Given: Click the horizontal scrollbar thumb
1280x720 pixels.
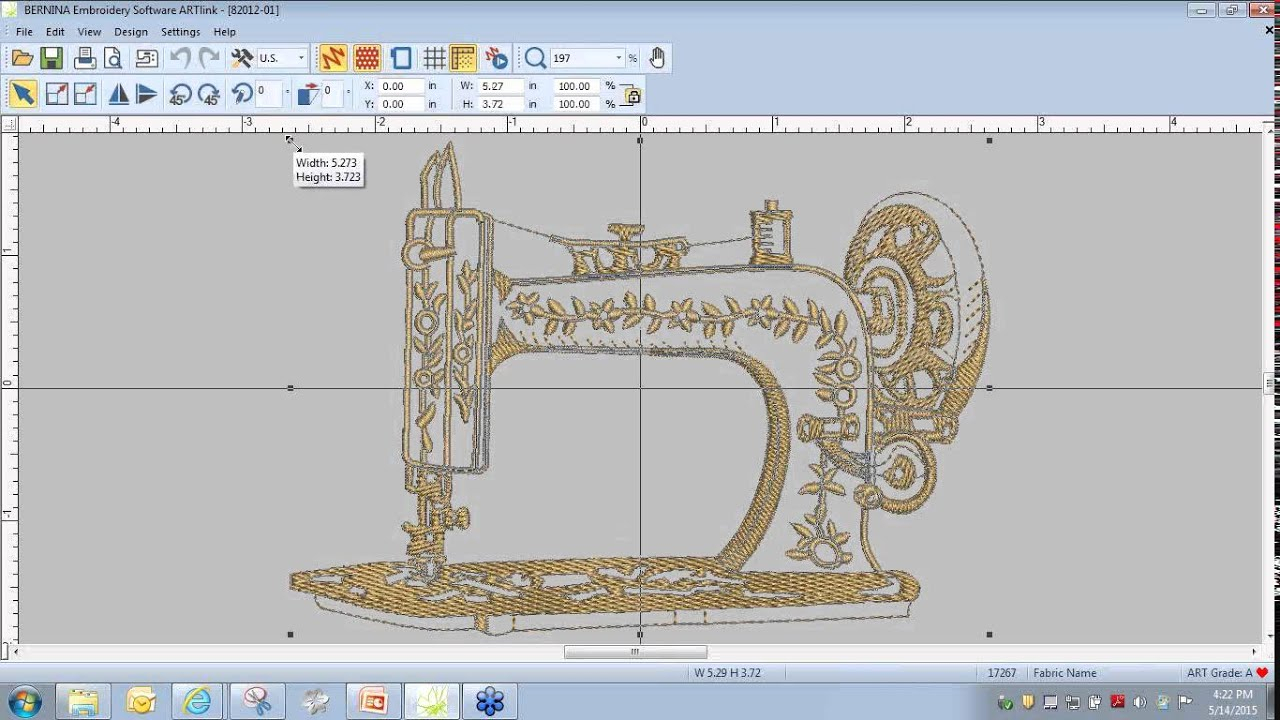Looking at the screenshot, I should [635, 652].
